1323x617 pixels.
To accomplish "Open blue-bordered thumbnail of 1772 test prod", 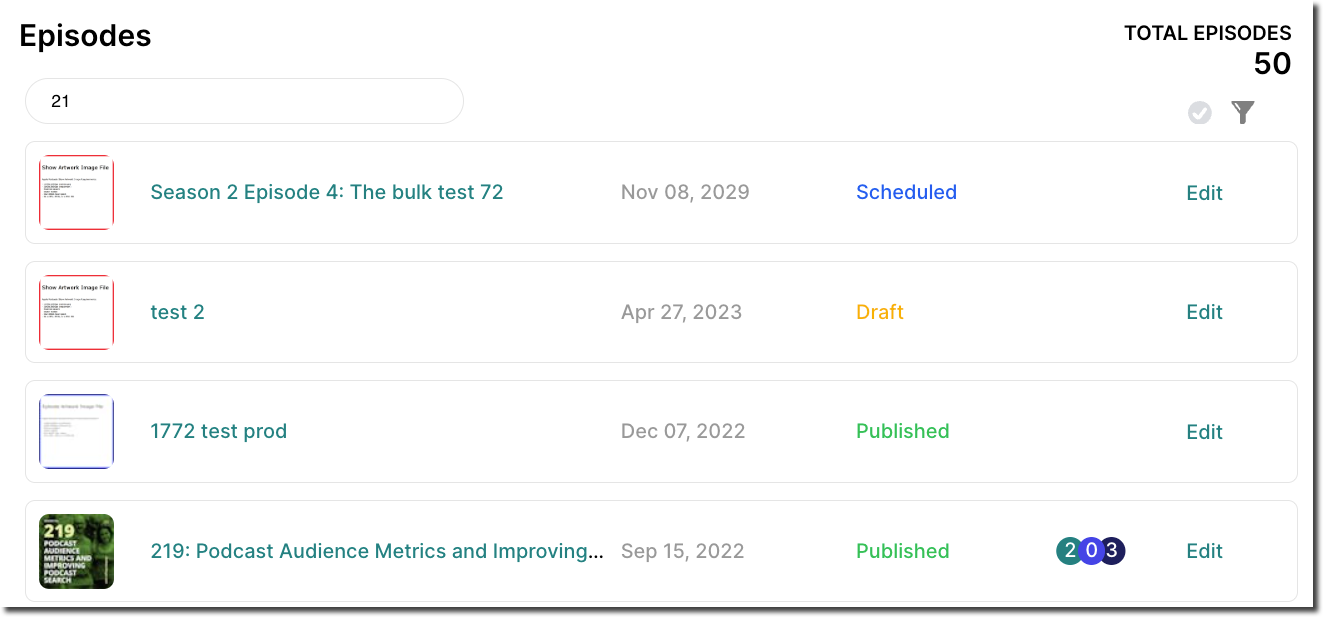I will tap(76, 431).
